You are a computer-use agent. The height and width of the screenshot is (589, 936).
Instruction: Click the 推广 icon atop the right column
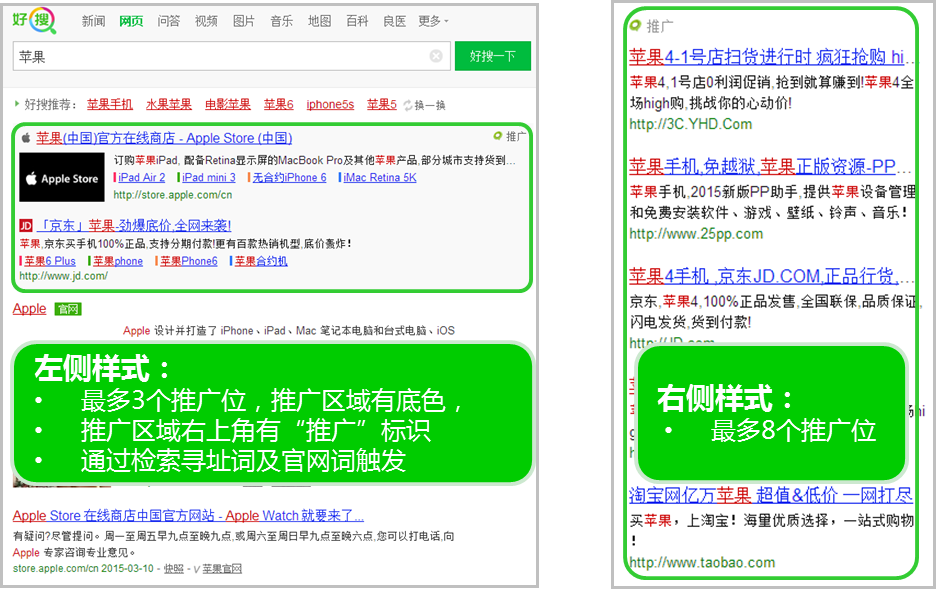tap(635, 26)
